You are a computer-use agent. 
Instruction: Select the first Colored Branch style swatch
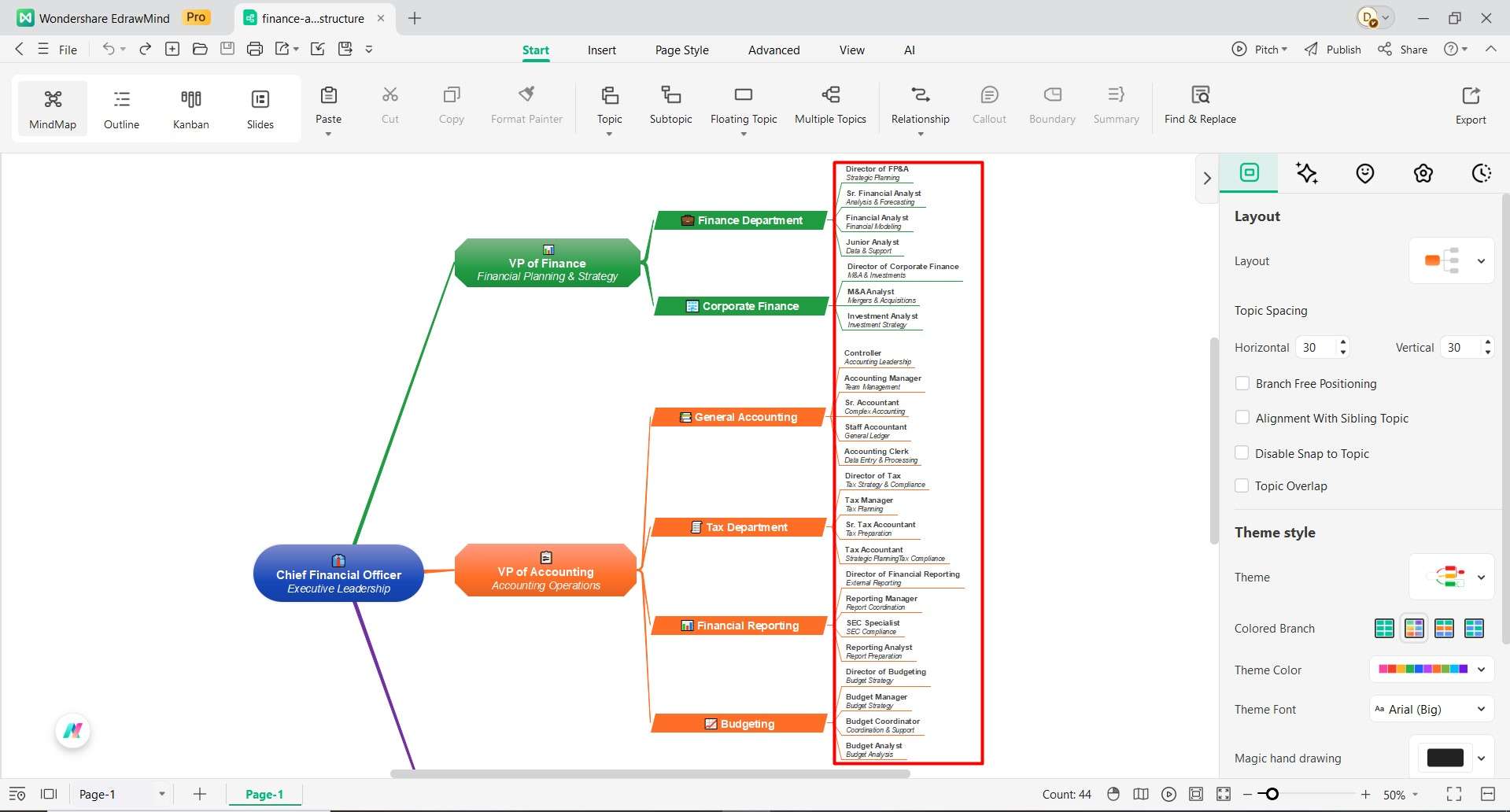click(x=1384, y=628)
